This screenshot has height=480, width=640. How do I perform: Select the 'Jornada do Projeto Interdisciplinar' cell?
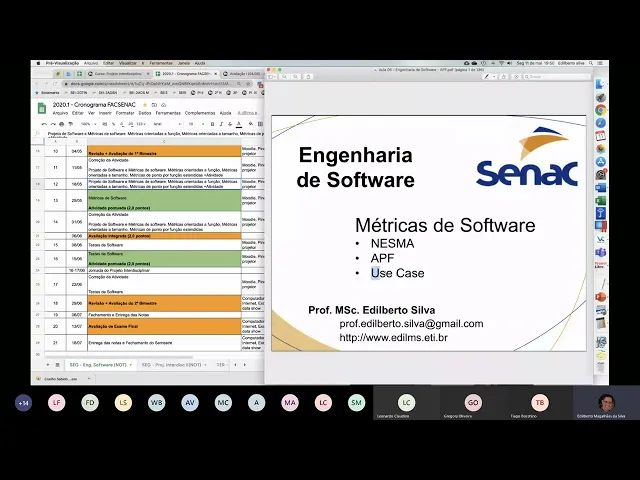coord(164,270)
